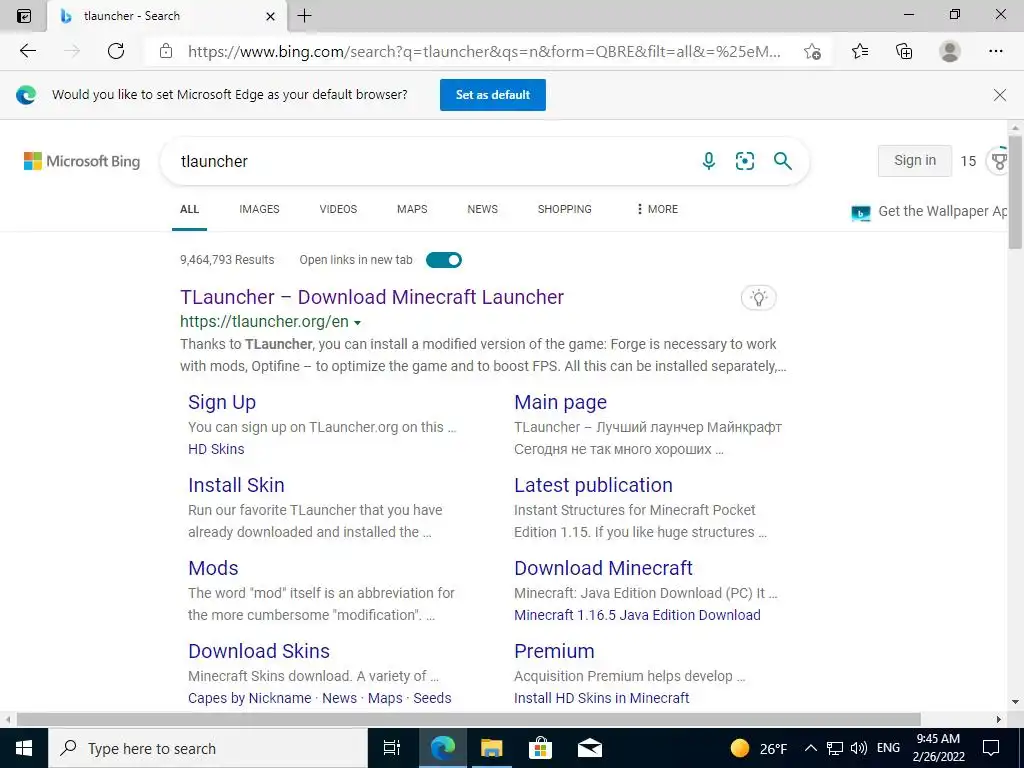1024x768 pixels.
Task: Open the Main page sitelink
Action: pos(560,402)
